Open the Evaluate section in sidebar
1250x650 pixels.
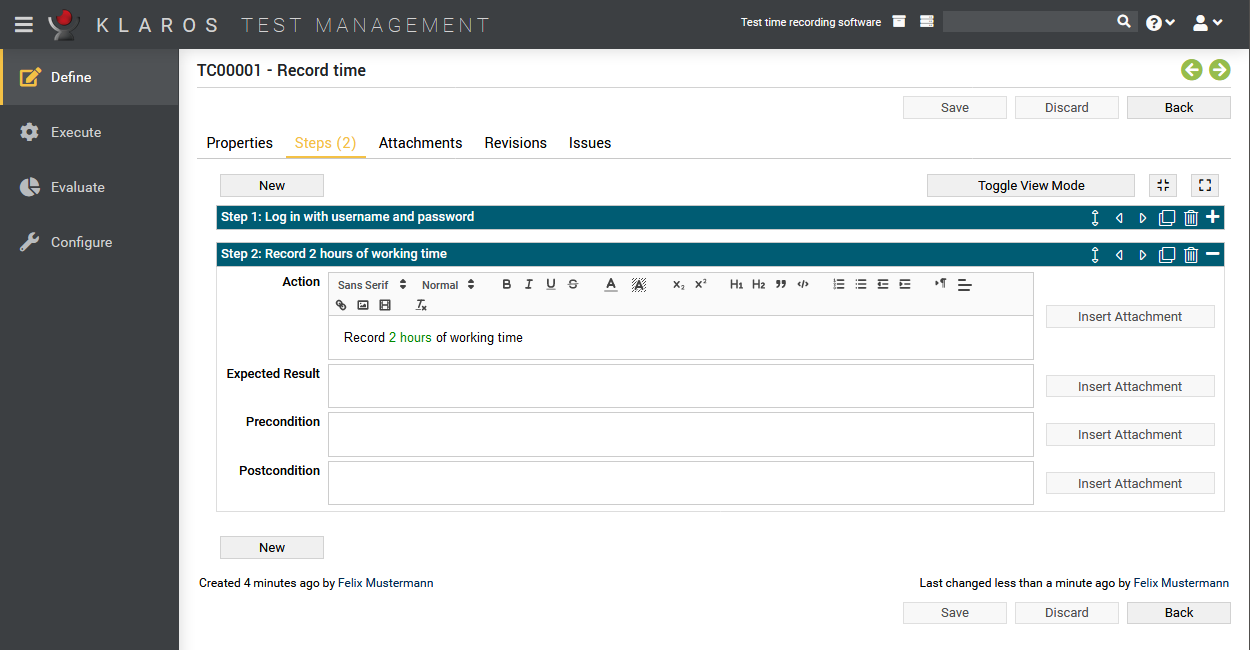click(x=89, y=187)
